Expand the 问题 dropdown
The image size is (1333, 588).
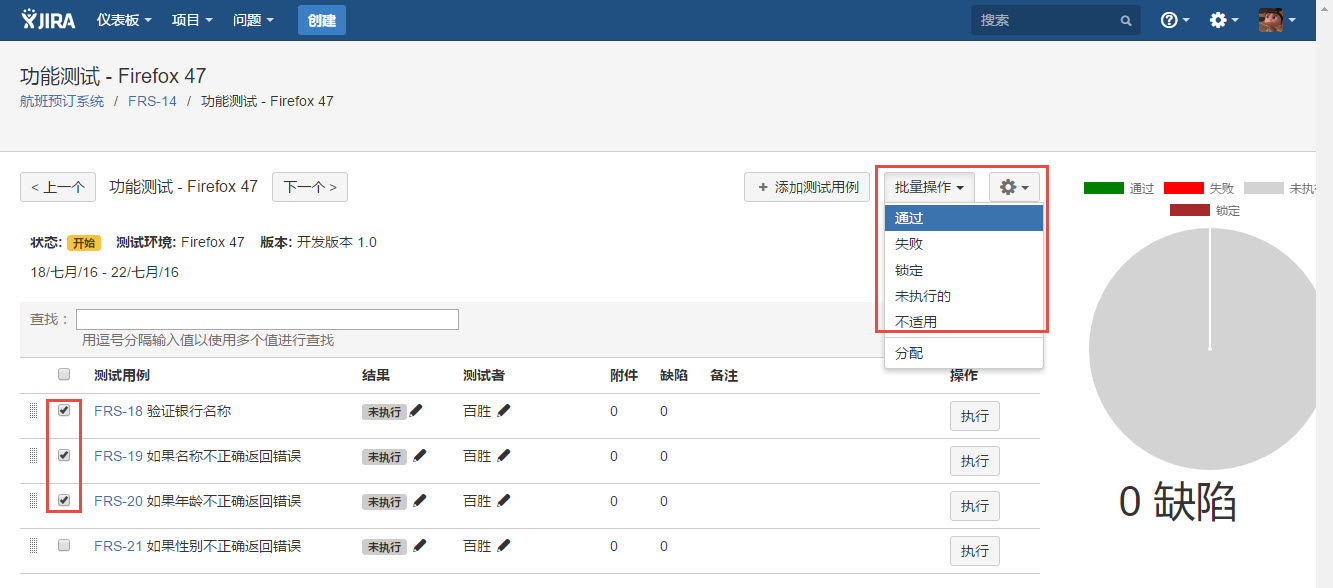253,20
